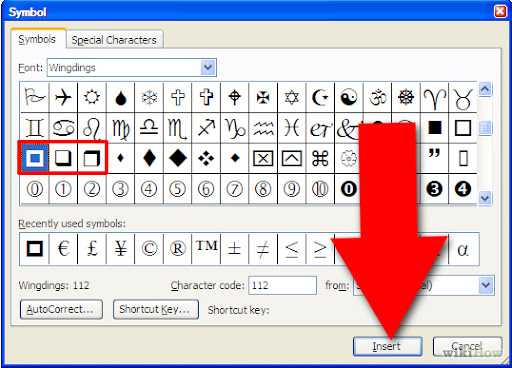Pick the Sagittarius arrow symbol
The image size is (512, 368).
coord(206,128)
